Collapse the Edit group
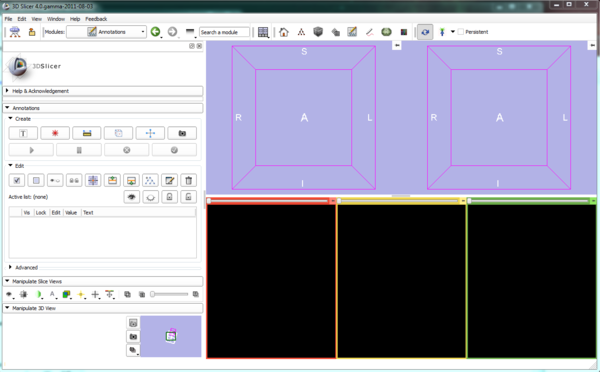The image size is (600, 372). (10, 166)
